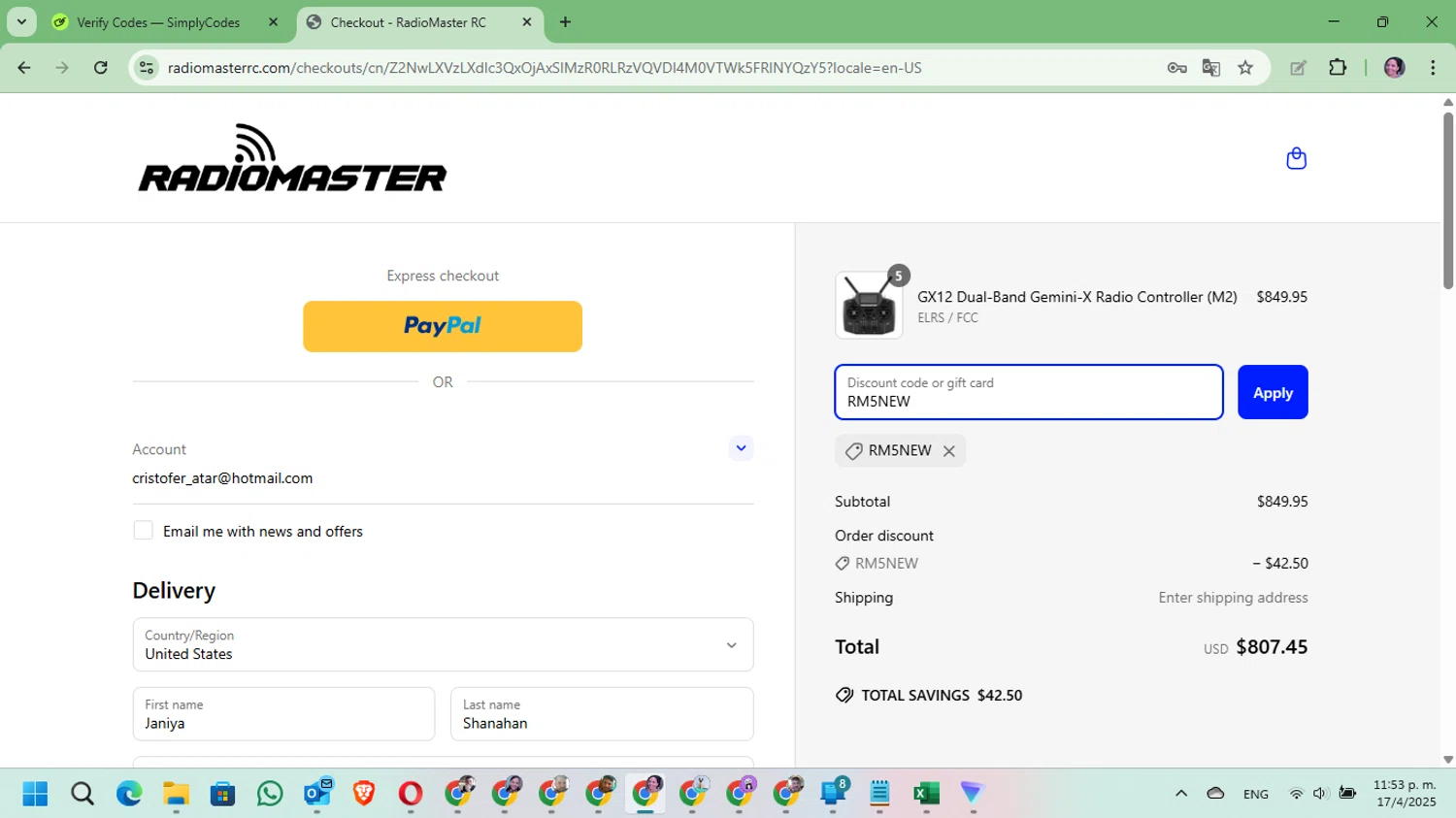Launch Brave browser from taskbar
This screenshot has height=818, width=1456.
click(364, 794)
